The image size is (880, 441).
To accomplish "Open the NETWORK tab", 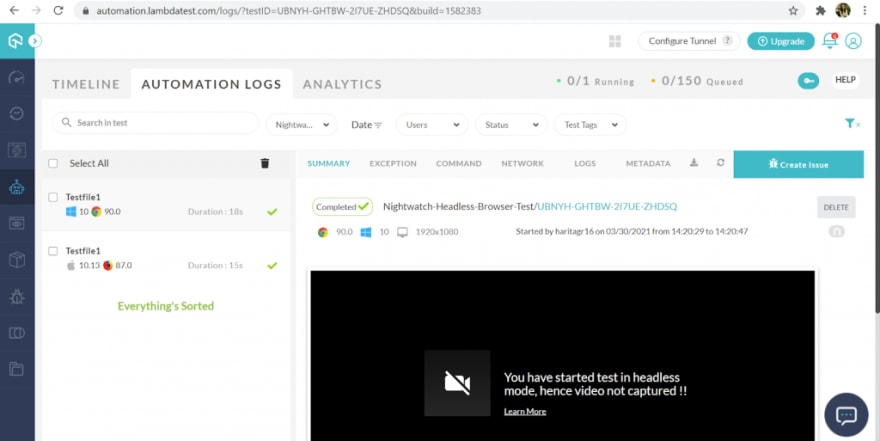I will (x=522, y=163).
